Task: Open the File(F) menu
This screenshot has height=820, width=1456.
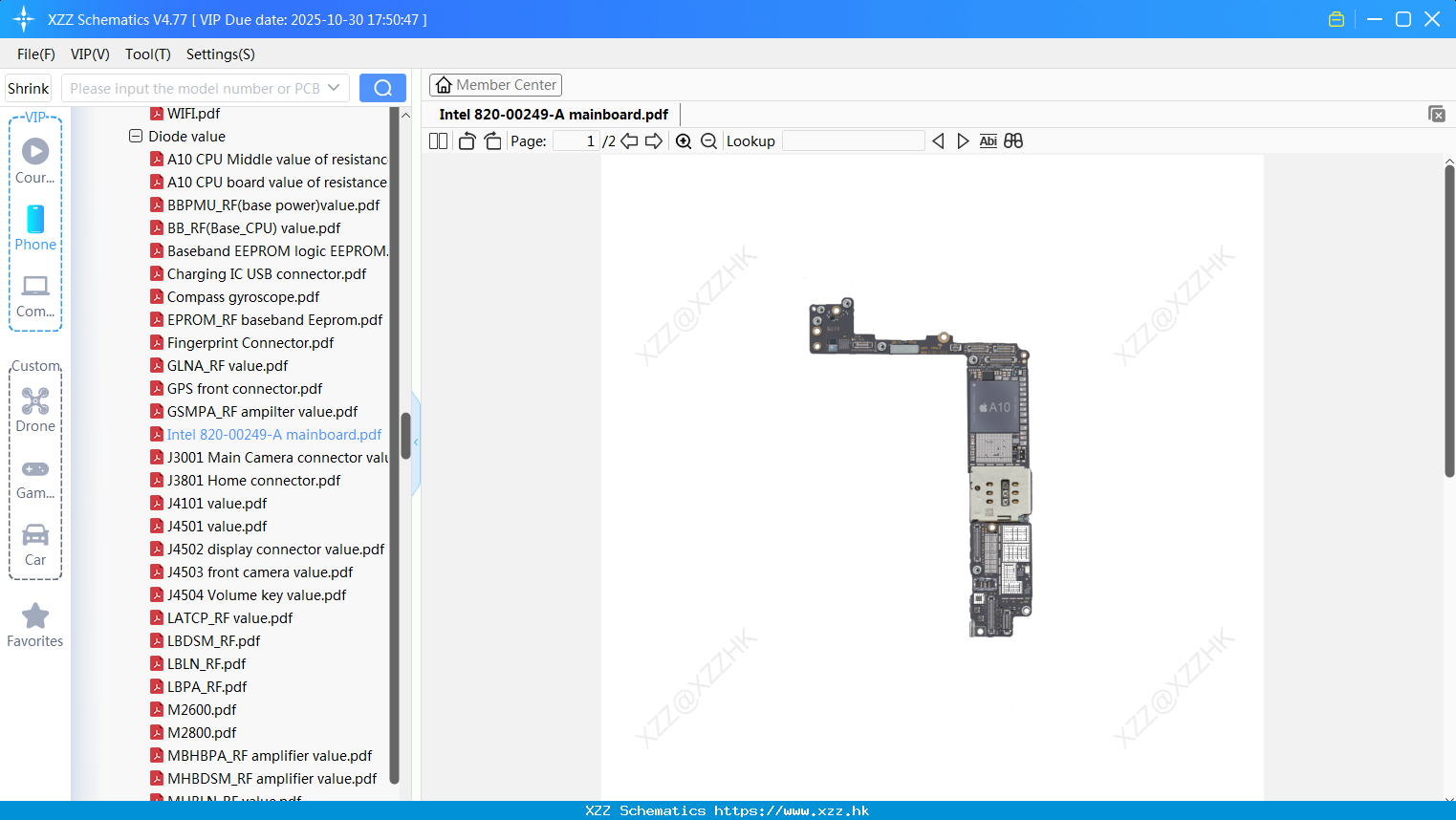Action: click(36, 54)
